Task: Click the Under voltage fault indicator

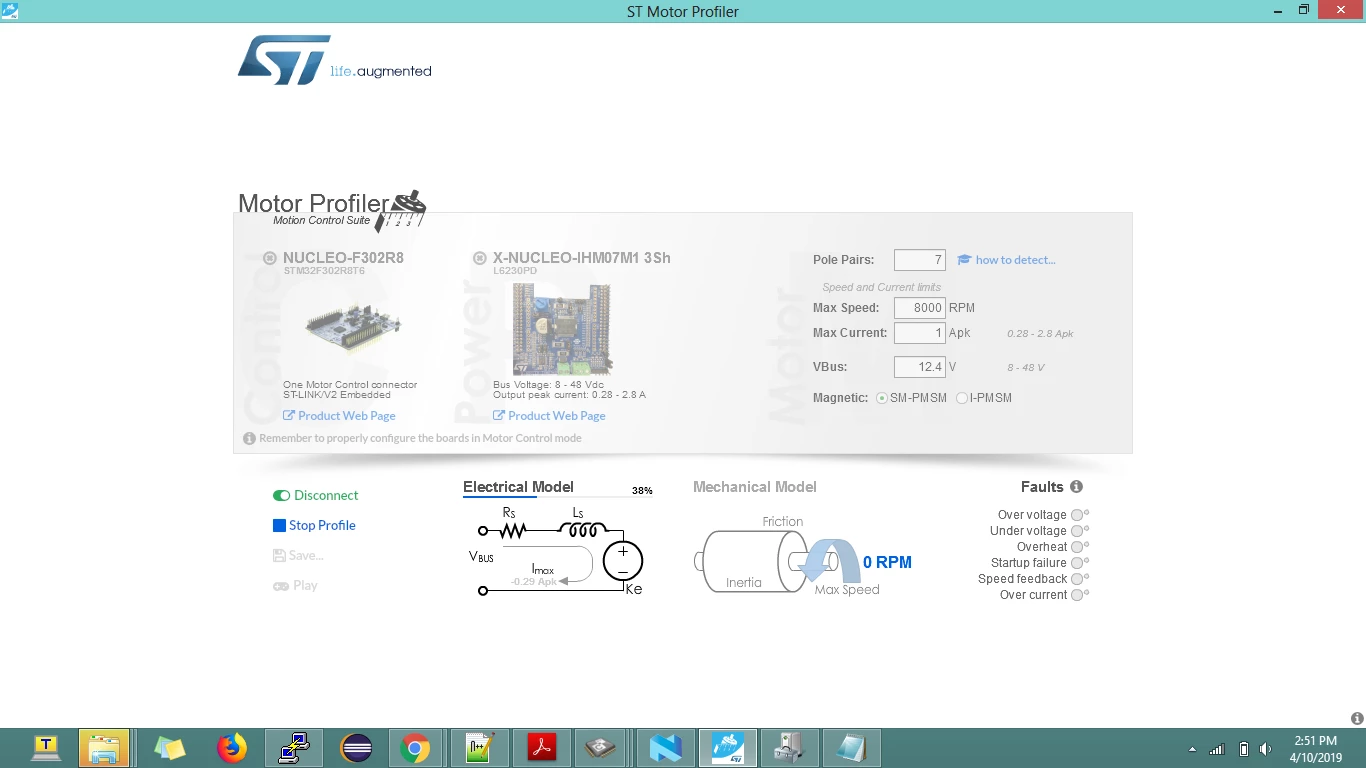Action: click(1077, 531)
